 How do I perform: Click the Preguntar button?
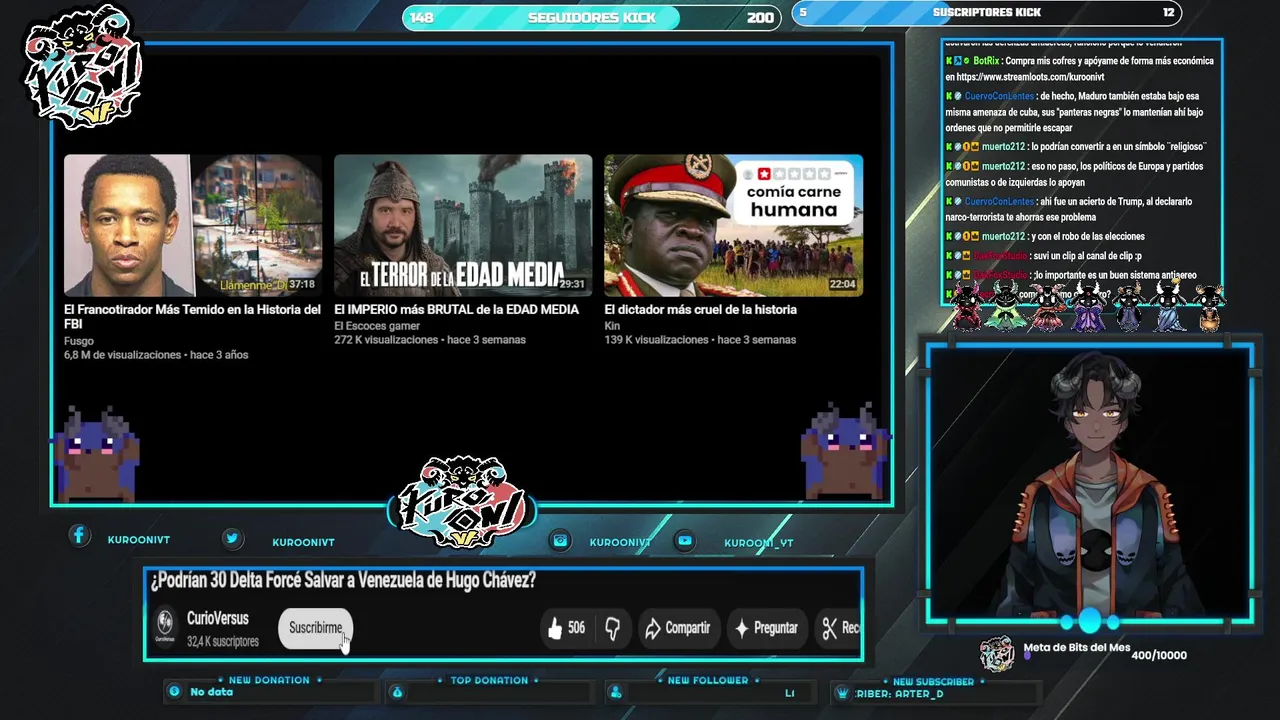coord(766,628)
